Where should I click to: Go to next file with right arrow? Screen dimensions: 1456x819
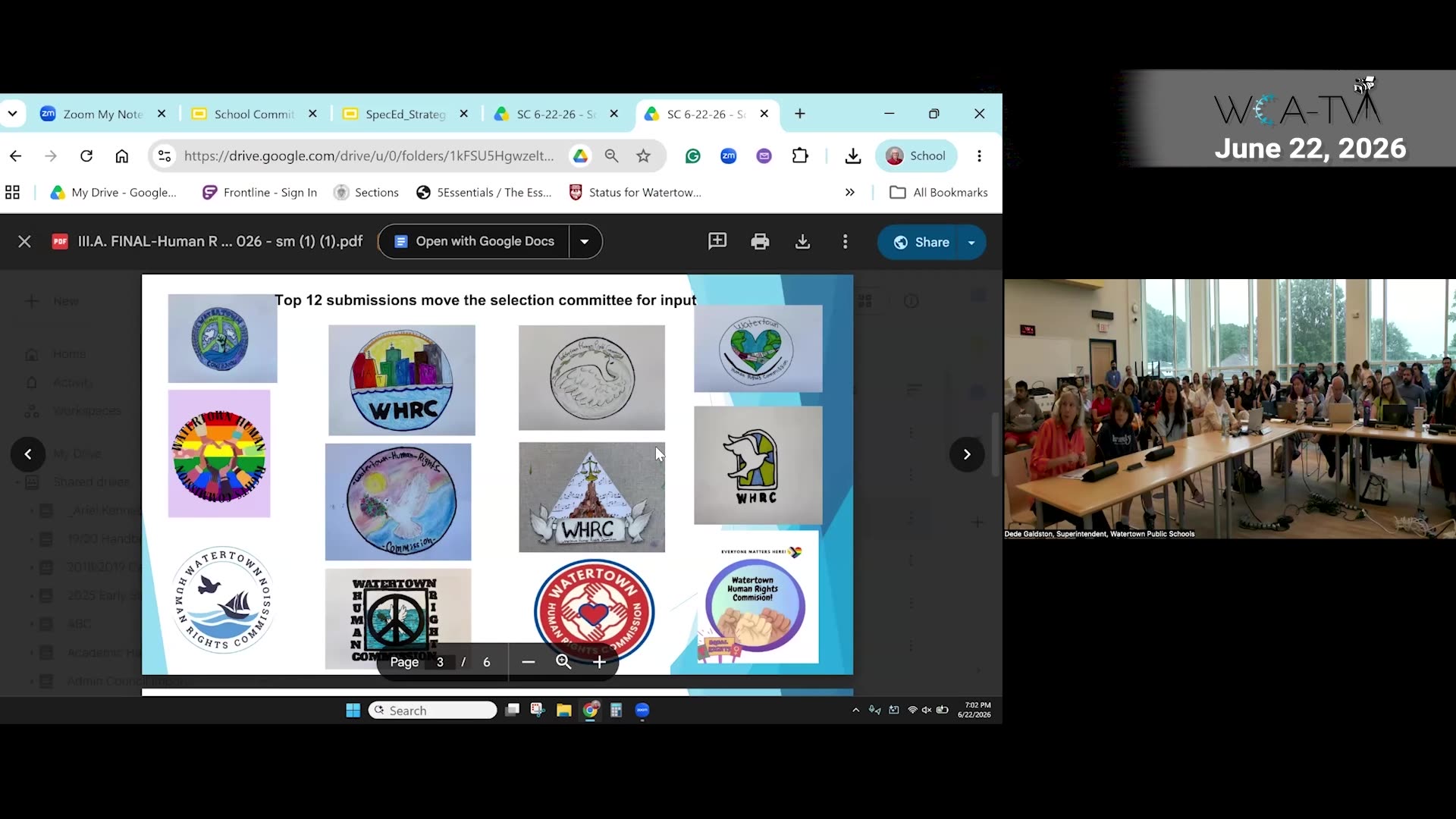point(967,454)
